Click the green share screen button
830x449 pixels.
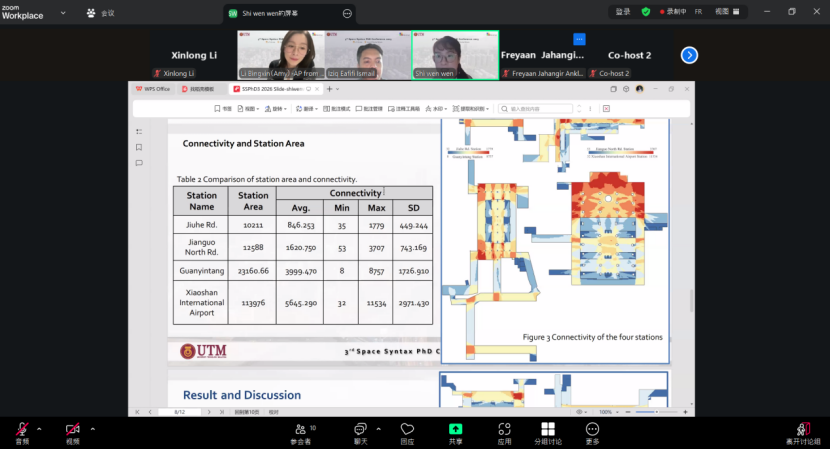(455, 432)
